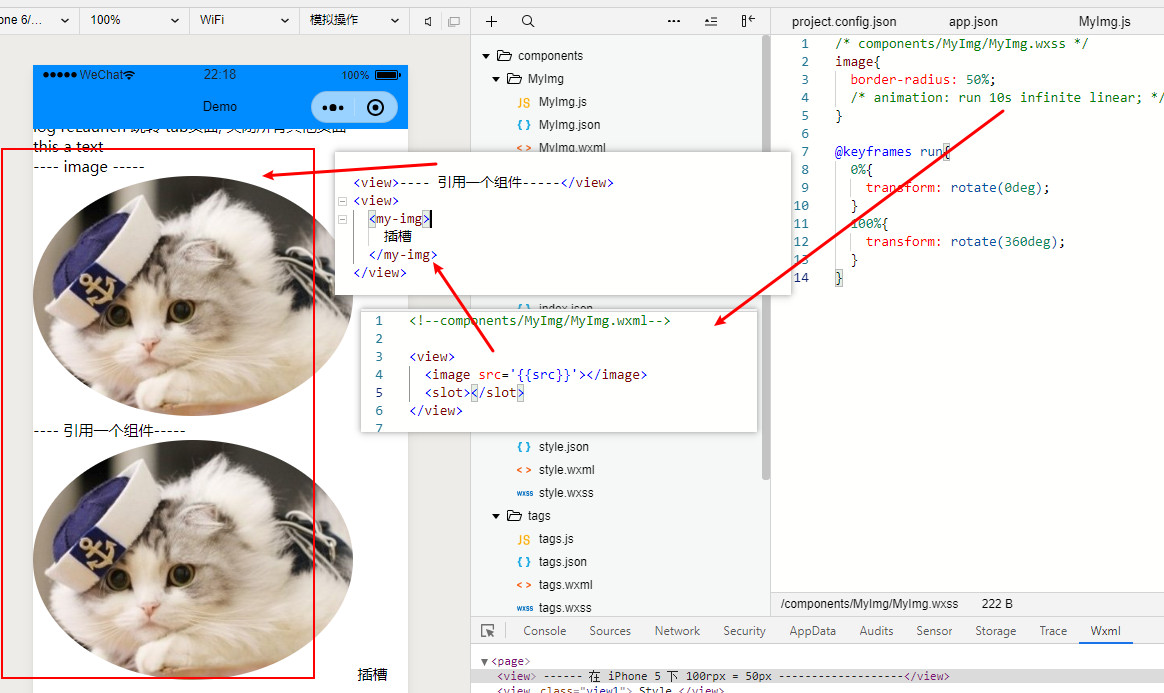Switch to app.json editor tab

click(973, 22)
